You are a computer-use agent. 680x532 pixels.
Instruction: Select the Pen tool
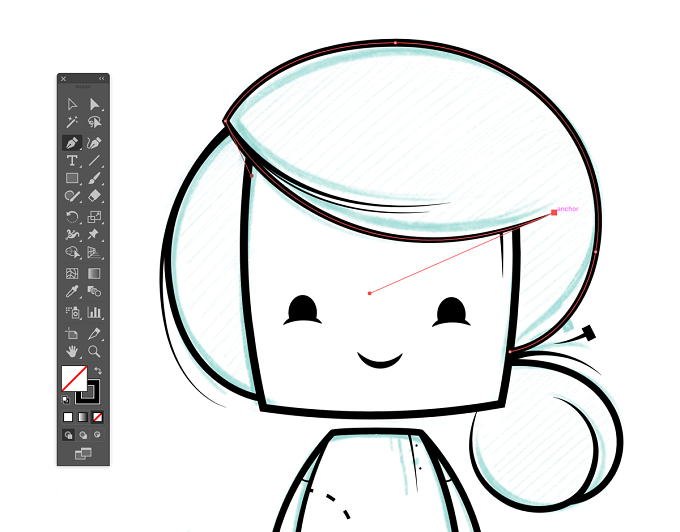pos(72,143)
